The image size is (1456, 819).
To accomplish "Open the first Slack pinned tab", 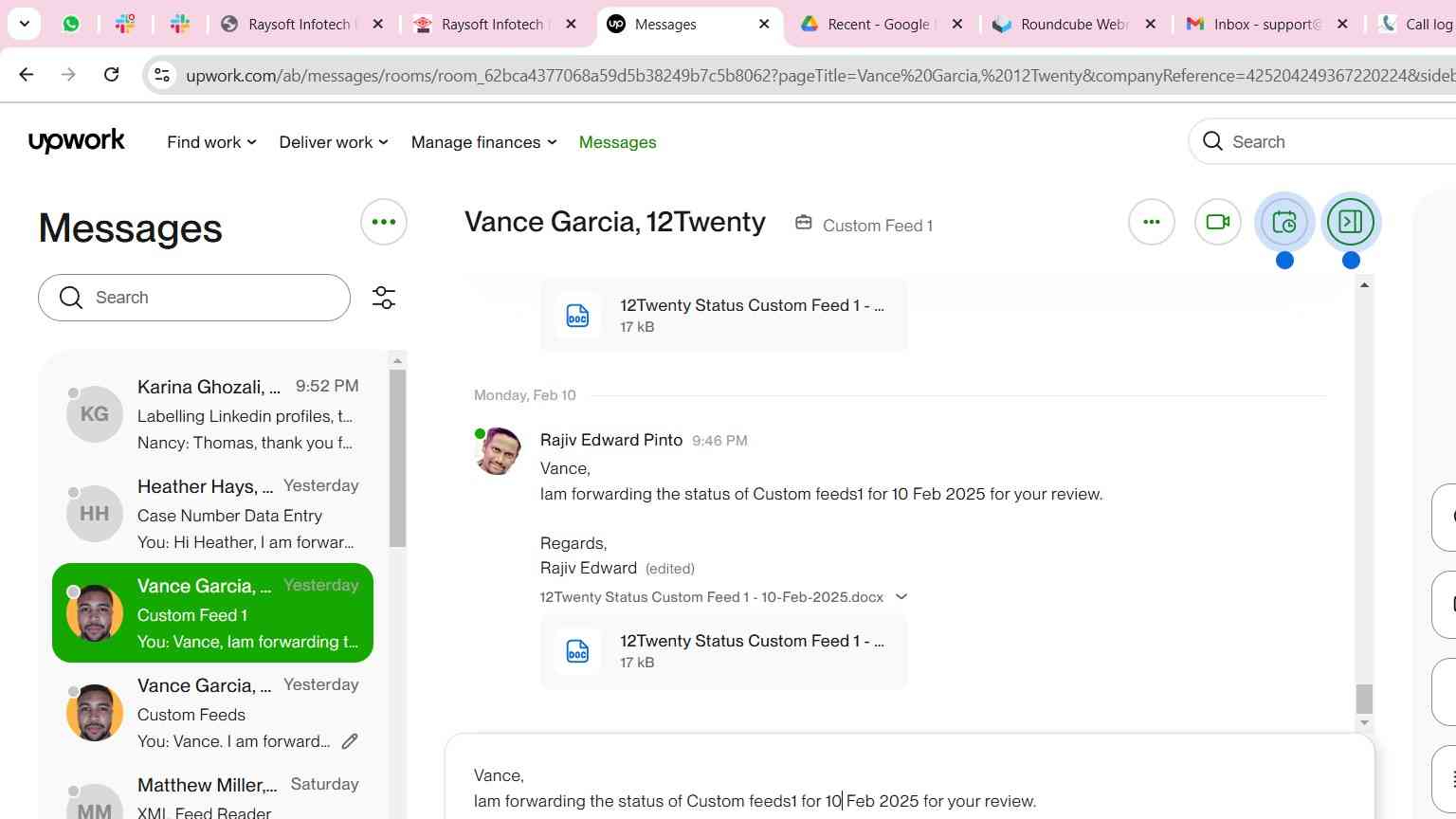I will (125, 24).
